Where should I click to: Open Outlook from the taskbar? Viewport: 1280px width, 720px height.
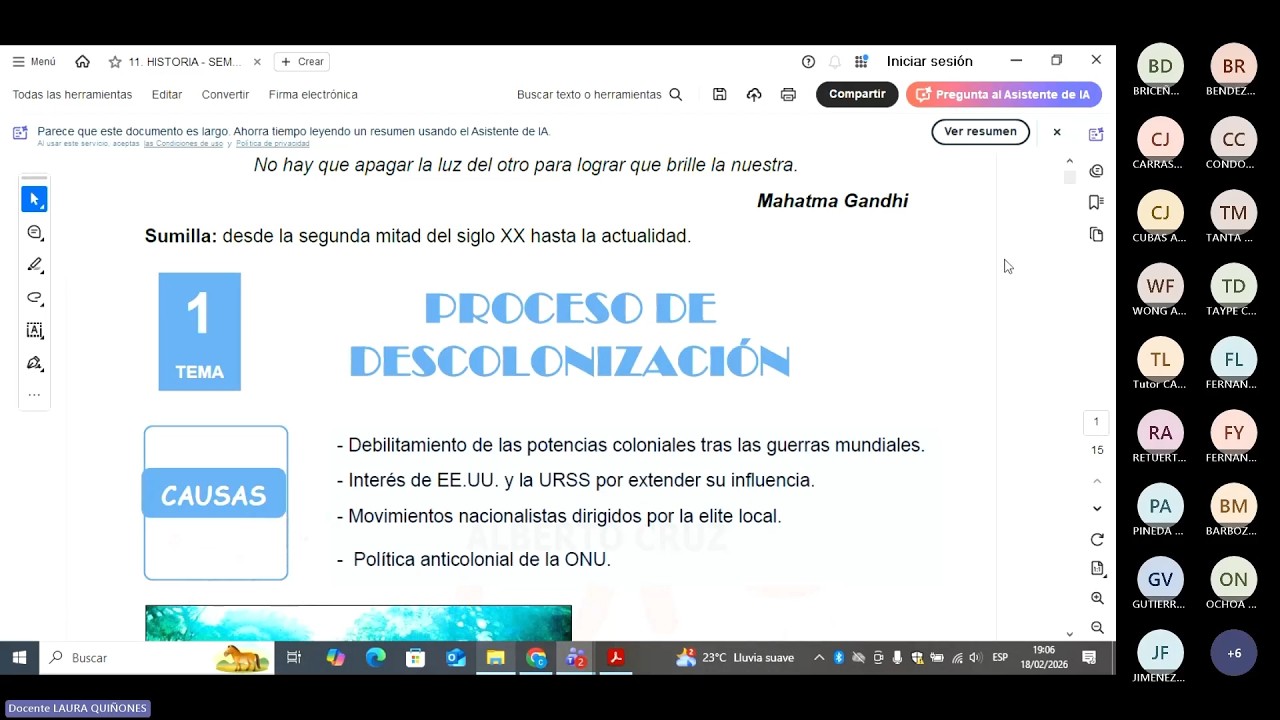pos(455,658)
